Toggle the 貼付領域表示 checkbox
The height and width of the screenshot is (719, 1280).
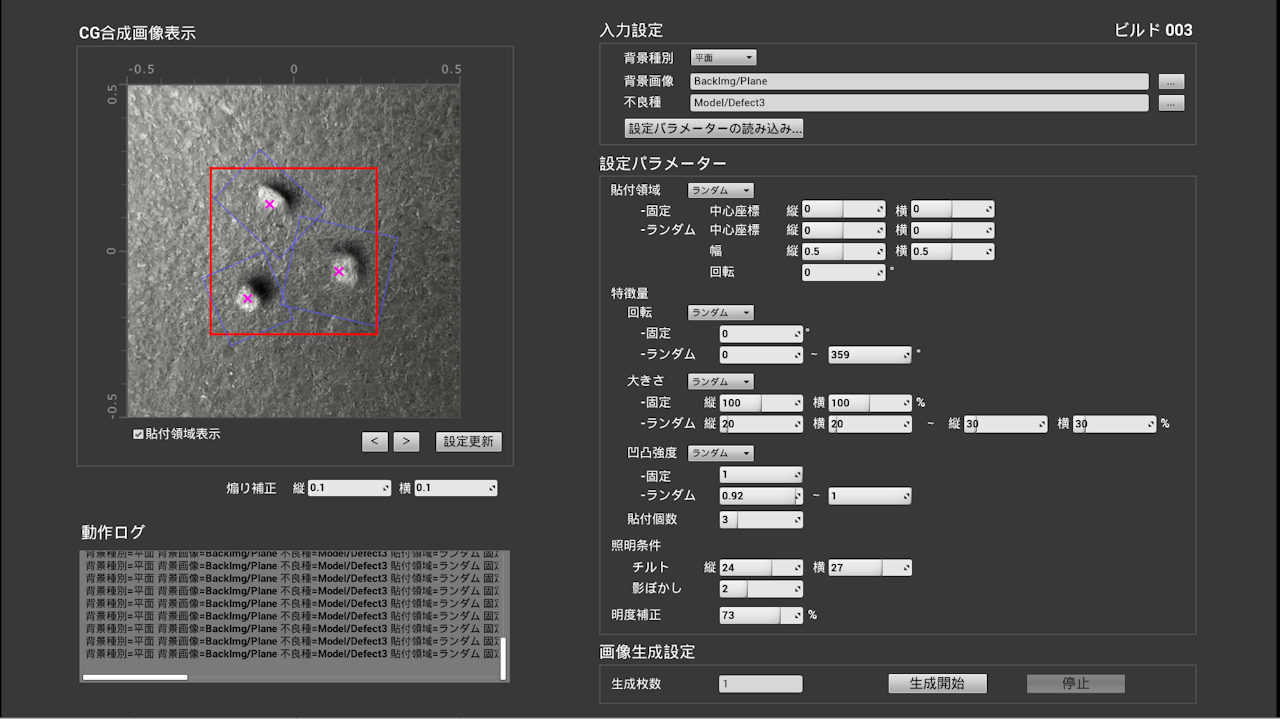pos(139,434)
